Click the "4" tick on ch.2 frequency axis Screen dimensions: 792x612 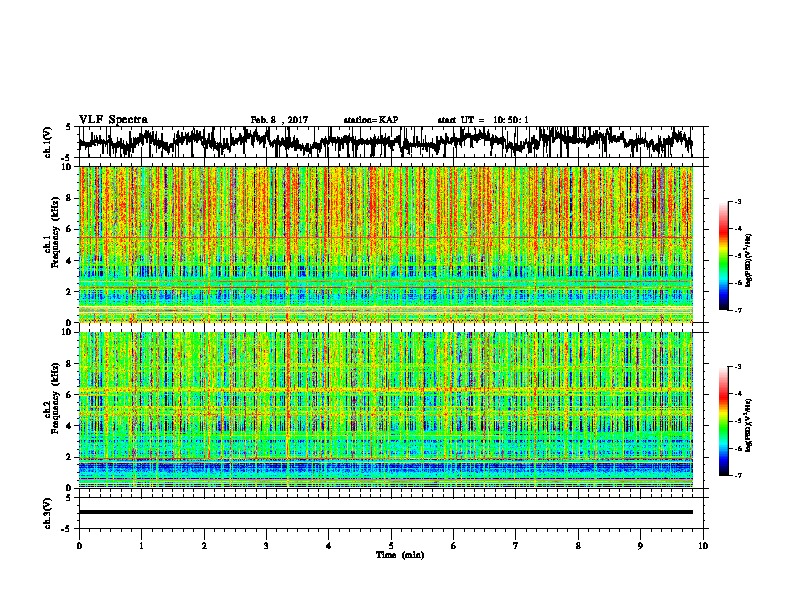point(70,426)
